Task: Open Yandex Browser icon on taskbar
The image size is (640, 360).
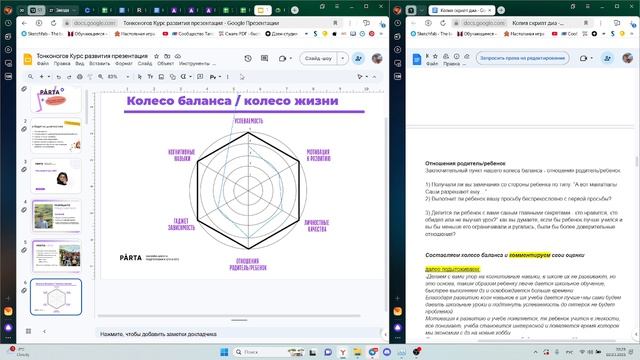Action: (x=343, y=352)
